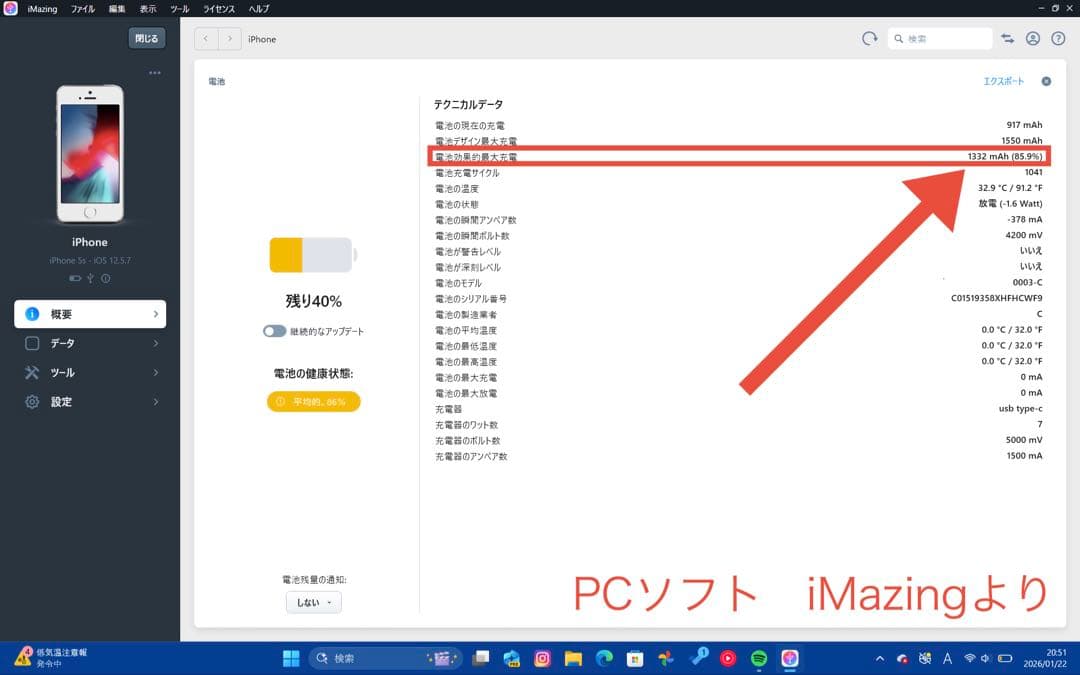The width and height of the screenshot is (1080, 675).
Task: Click the battery status icon under the iPhone name
Action: pyautogui.click(x=73, y=279)
